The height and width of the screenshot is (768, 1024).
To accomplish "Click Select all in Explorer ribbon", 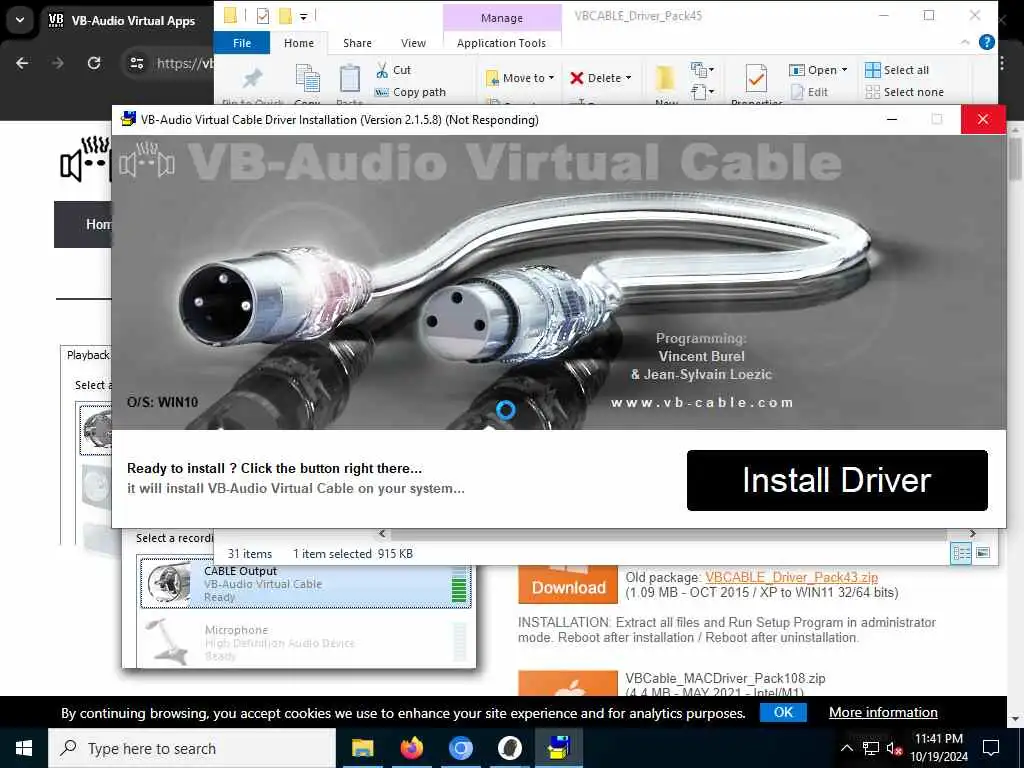I will 897,70.
